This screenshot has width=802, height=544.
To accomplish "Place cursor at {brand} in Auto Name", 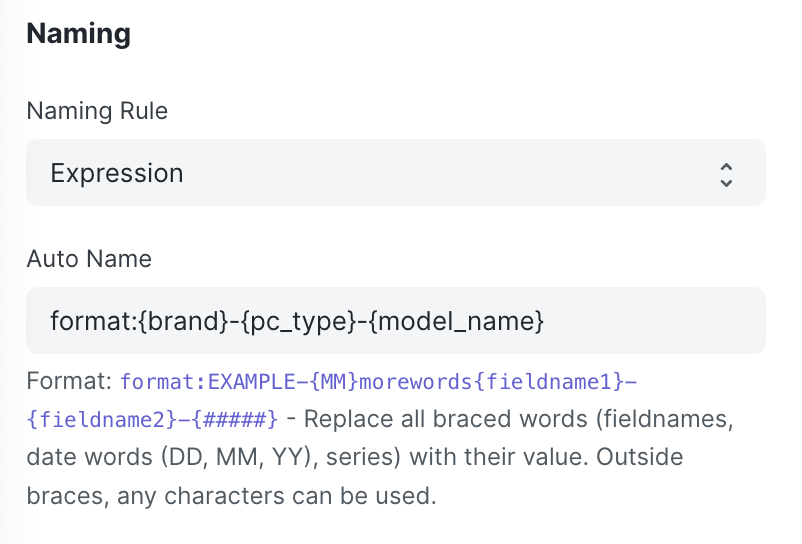I will (183, 321).
